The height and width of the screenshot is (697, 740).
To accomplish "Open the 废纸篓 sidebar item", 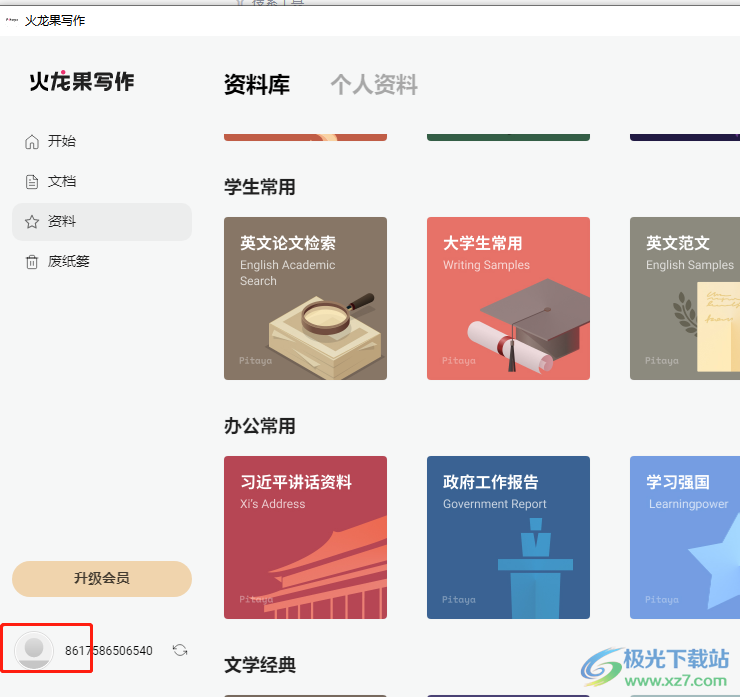I will tap(102, 262).
